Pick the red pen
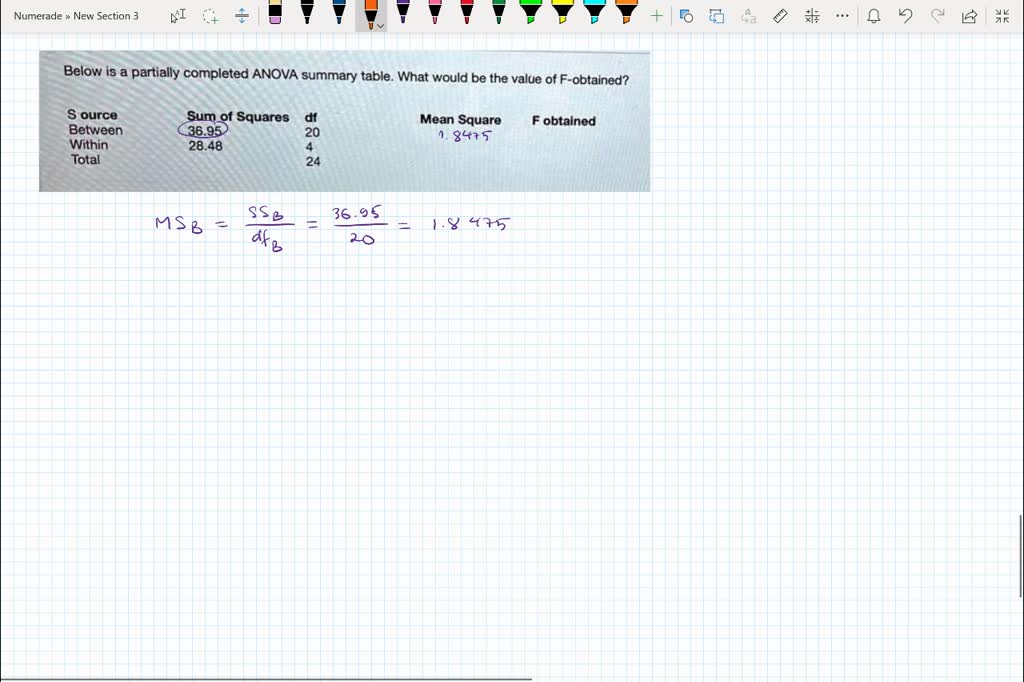Screen dimensions: 1024x682 [467, 12]
